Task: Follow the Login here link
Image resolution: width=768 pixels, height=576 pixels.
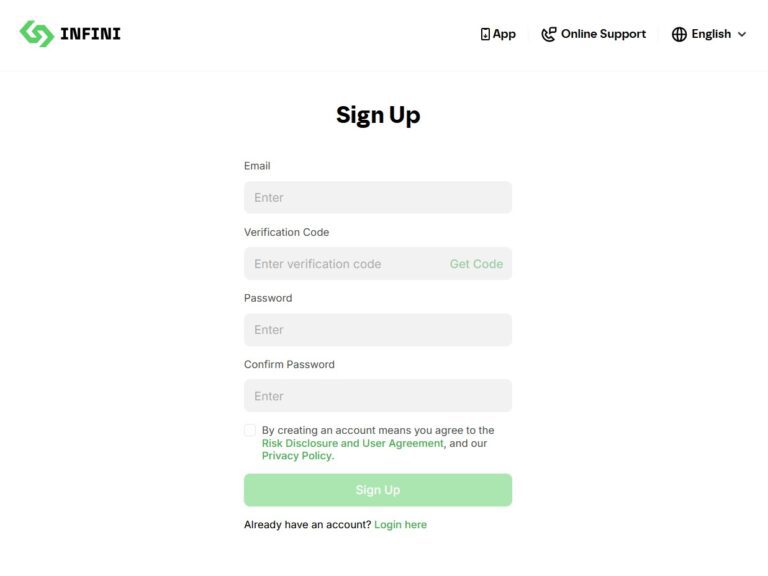Action: coord(400,525)
